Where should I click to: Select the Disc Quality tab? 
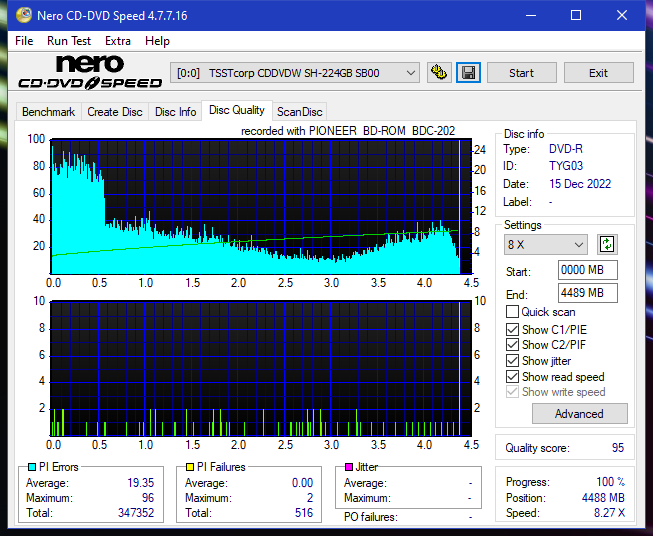point(237,110)
